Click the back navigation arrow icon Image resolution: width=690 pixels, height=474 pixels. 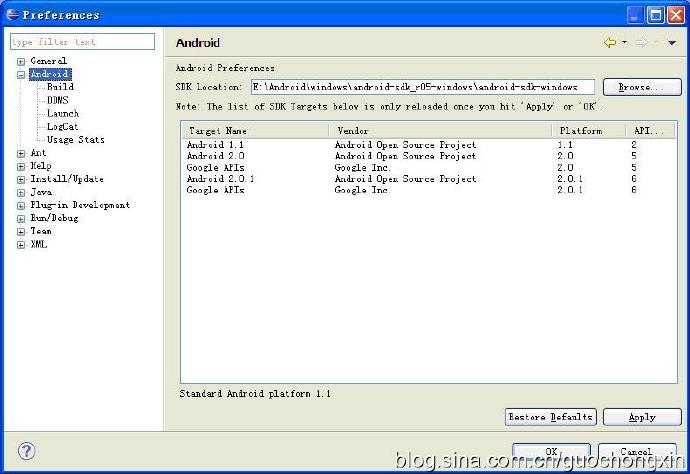(x=610, y=43)
